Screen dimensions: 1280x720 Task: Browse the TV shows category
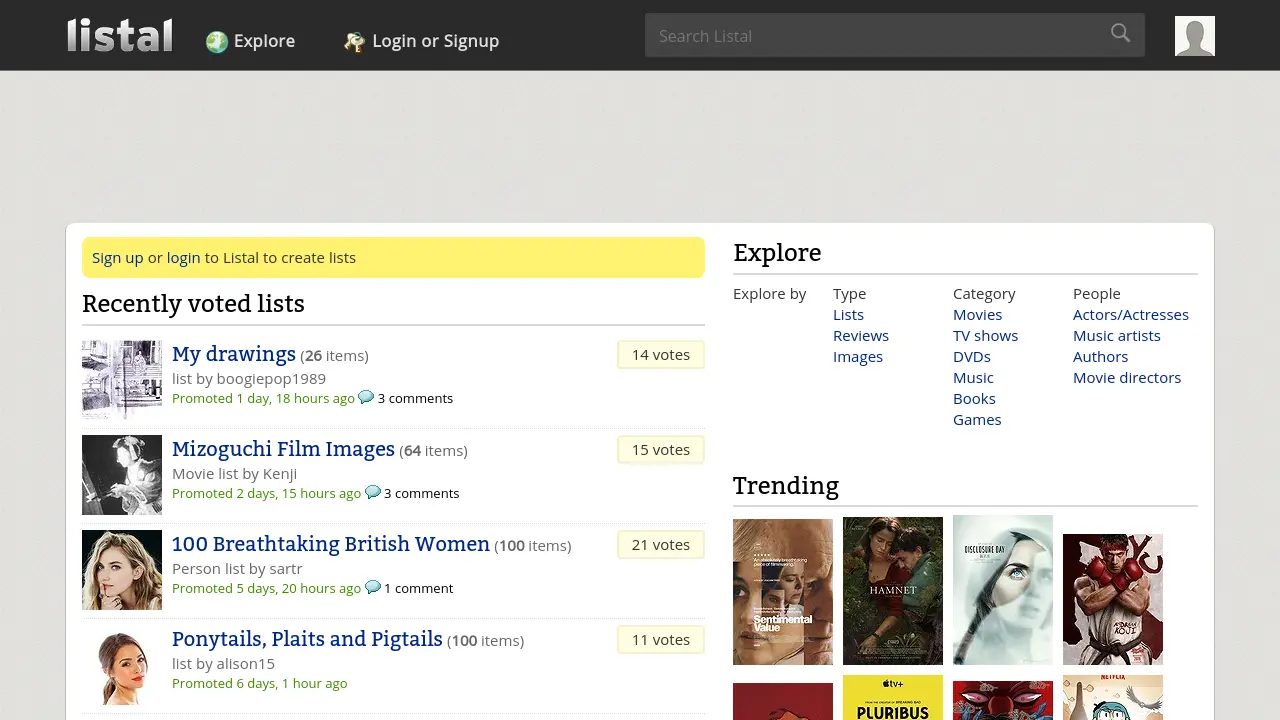click(x=985, y=335)
